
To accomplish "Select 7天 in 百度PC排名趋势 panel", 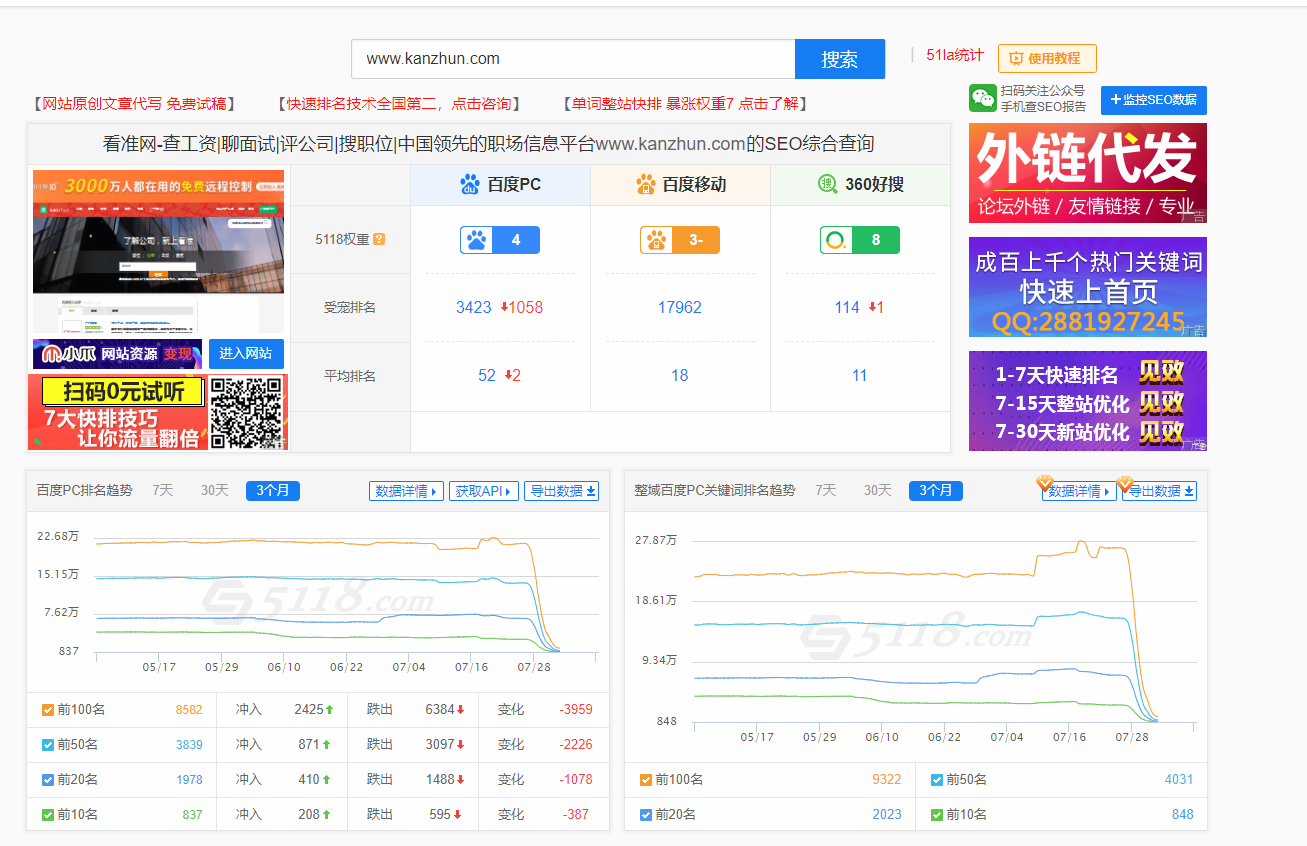I will pos(163,490).
